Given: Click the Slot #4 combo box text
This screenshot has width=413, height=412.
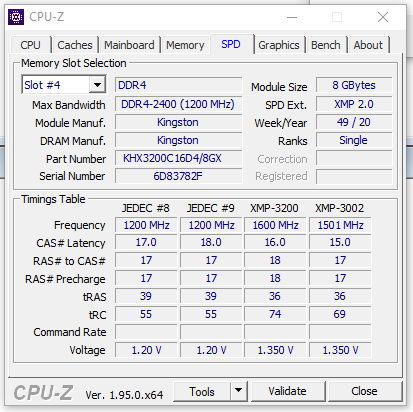Looking at the screenshot, I should [55, 85].
